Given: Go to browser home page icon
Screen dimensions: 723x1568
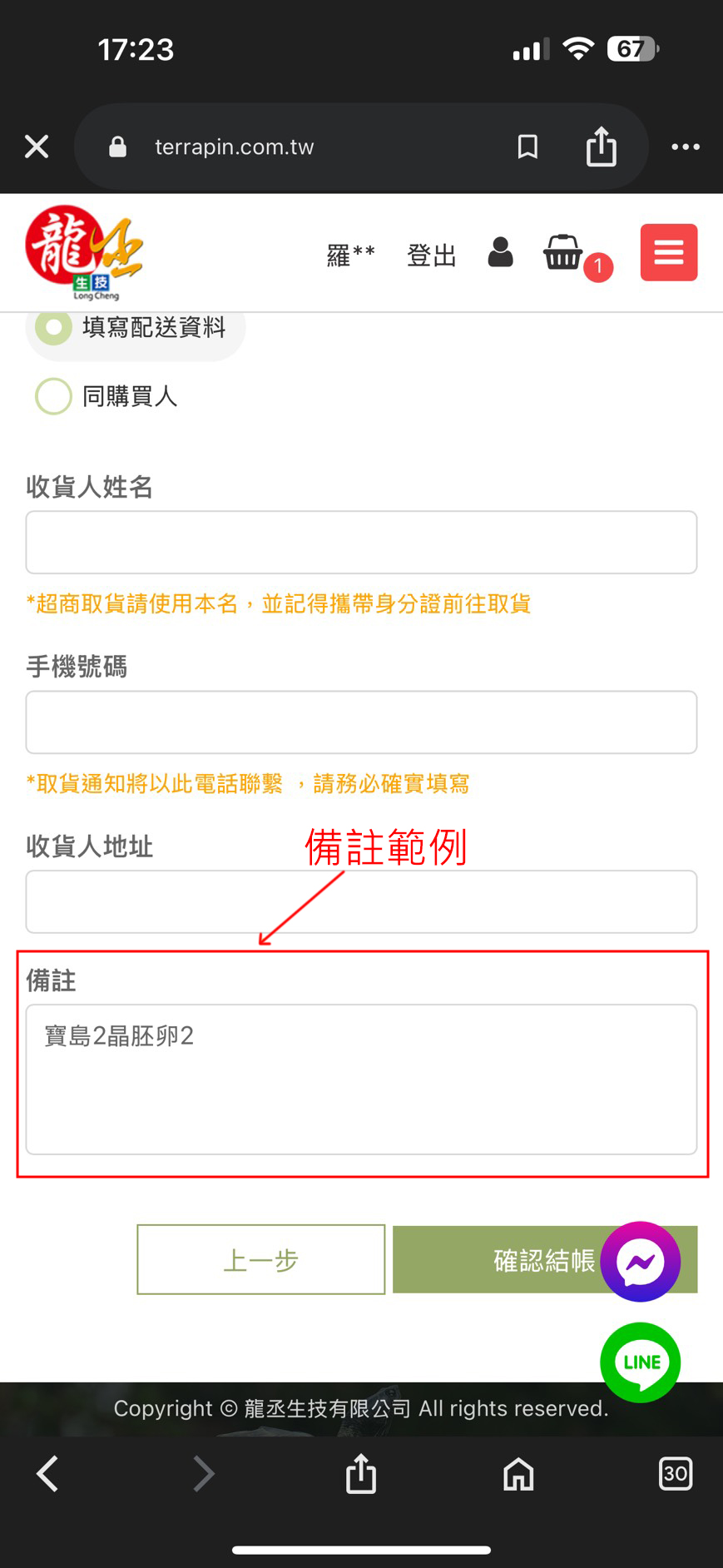Looking at the screenshot, I should tap(518, 1474).
